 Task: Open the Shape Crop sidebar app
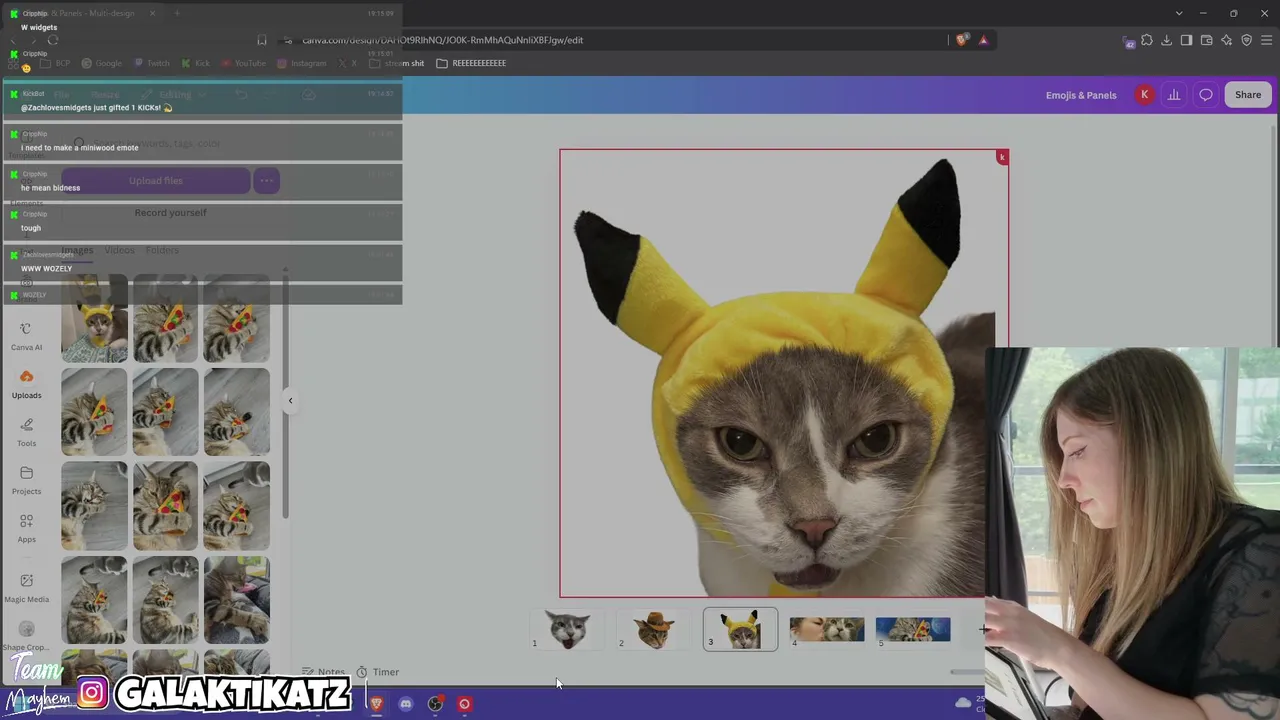26,635
